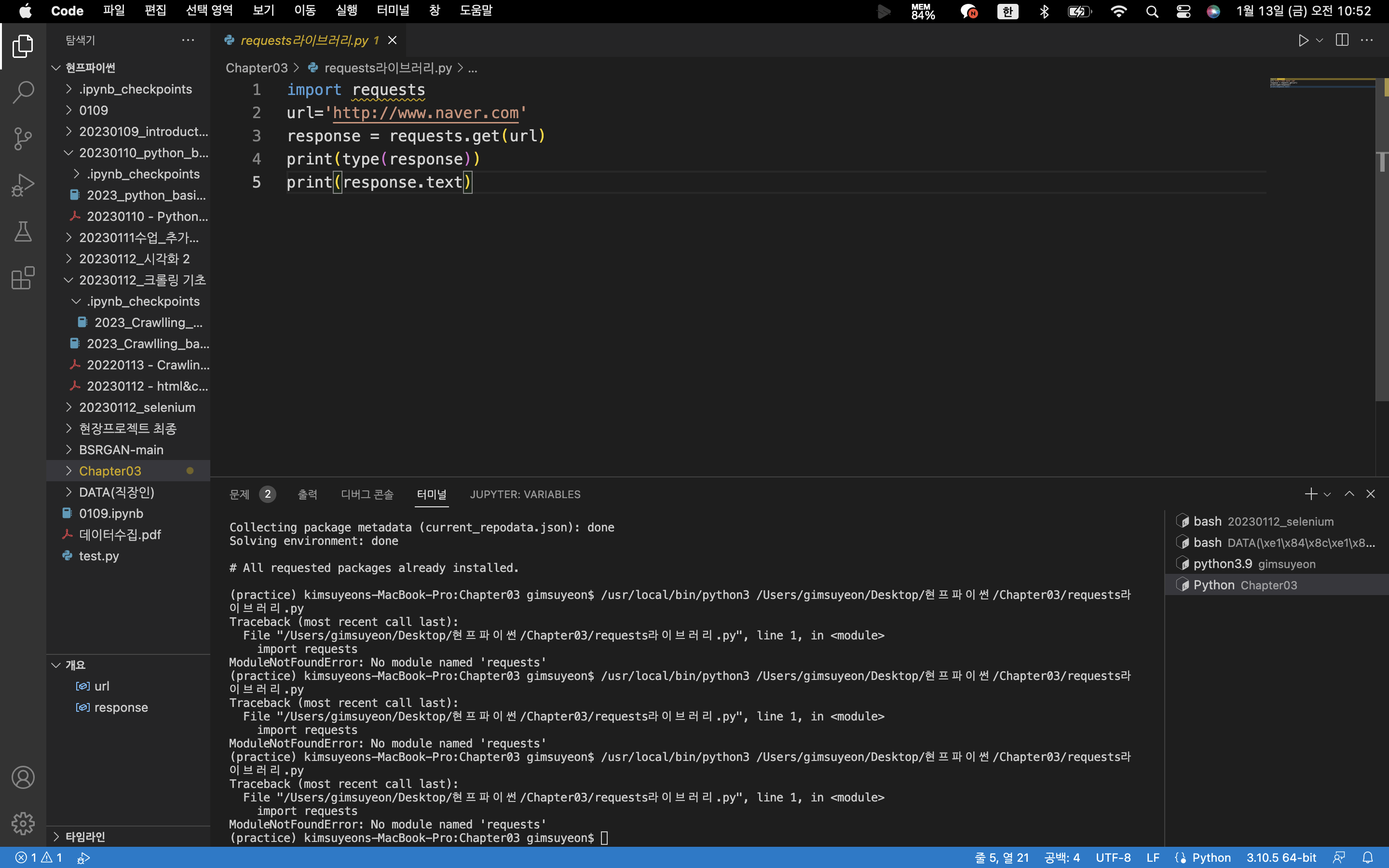
Task: Switch to the 문제 panel tab
Action: tap(252, 494)
